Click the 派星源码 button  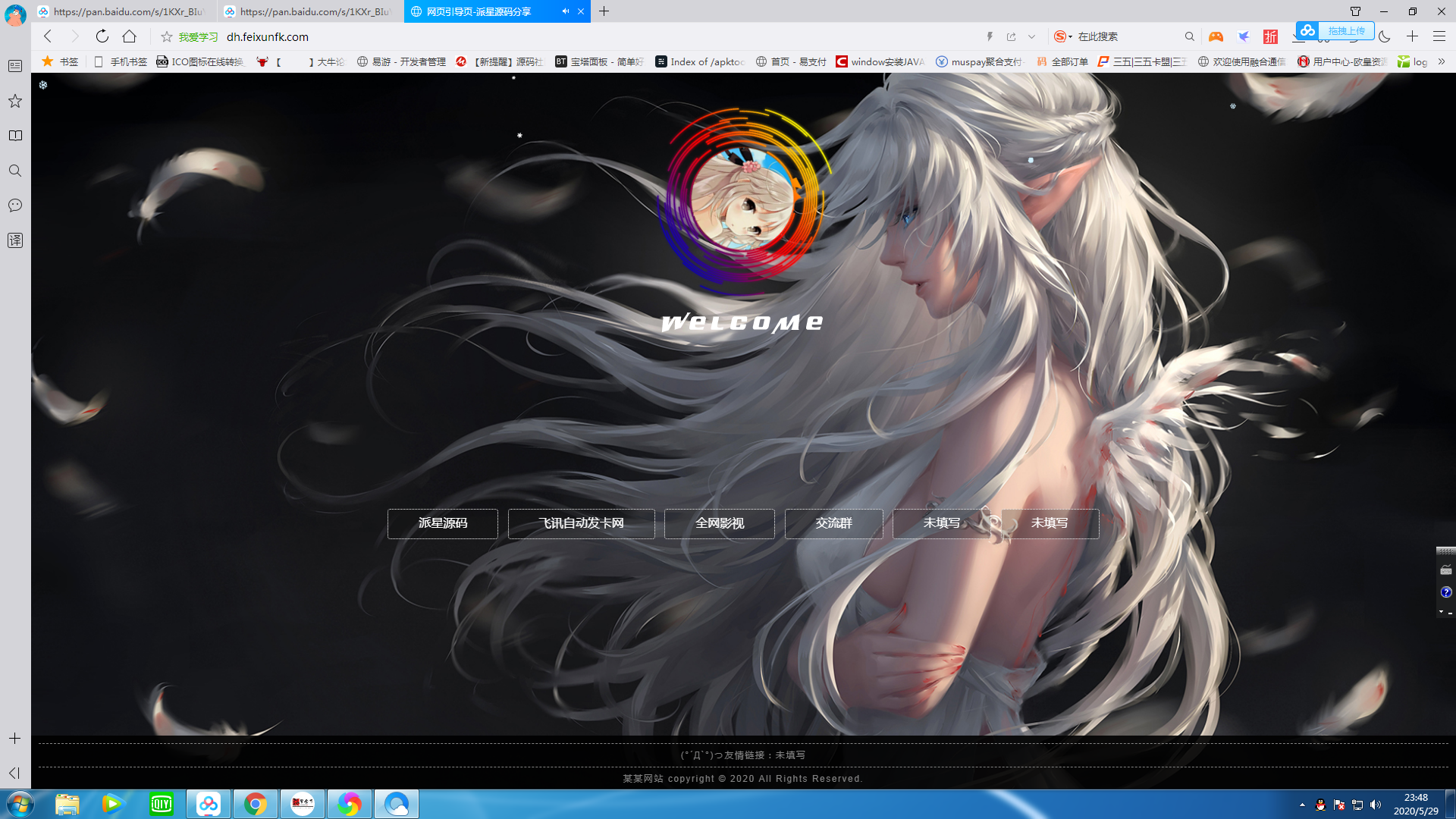pos(443,523)
